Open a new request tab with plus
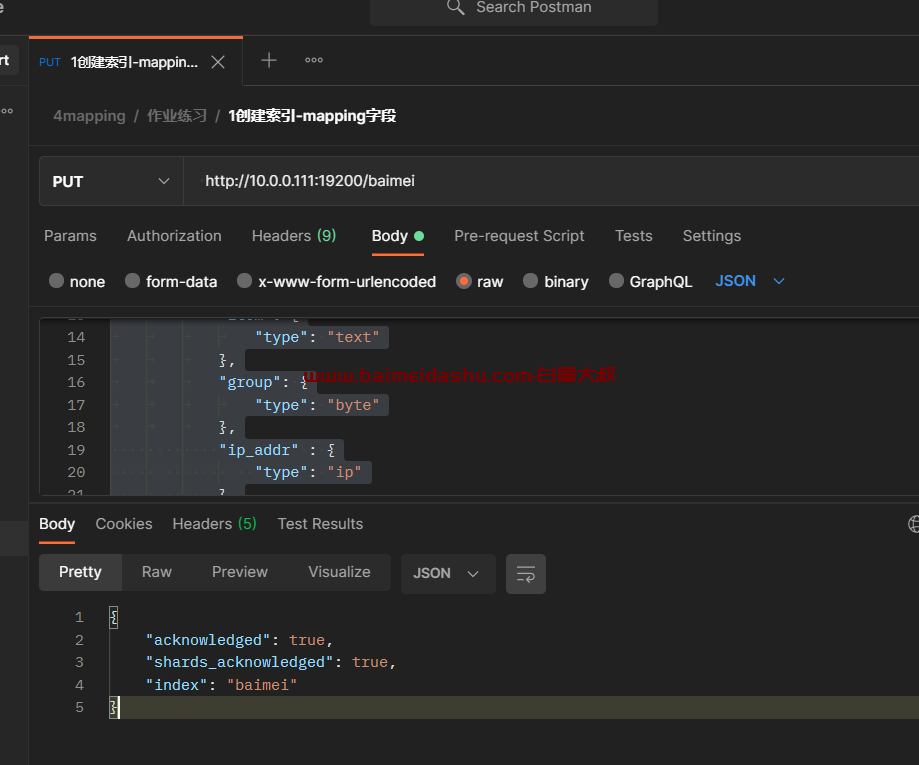Image resolution: width=919 pixels, height=765 pixels. click(269, 60)
